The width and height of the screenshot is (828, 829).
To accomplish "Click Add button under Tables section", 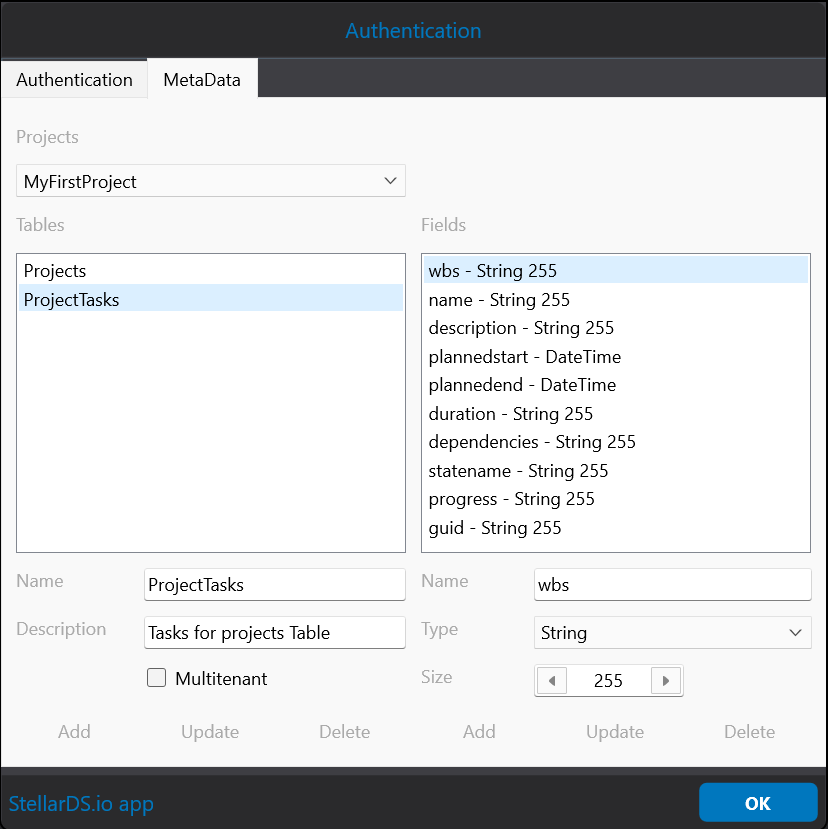I will [x=74, y=732].
